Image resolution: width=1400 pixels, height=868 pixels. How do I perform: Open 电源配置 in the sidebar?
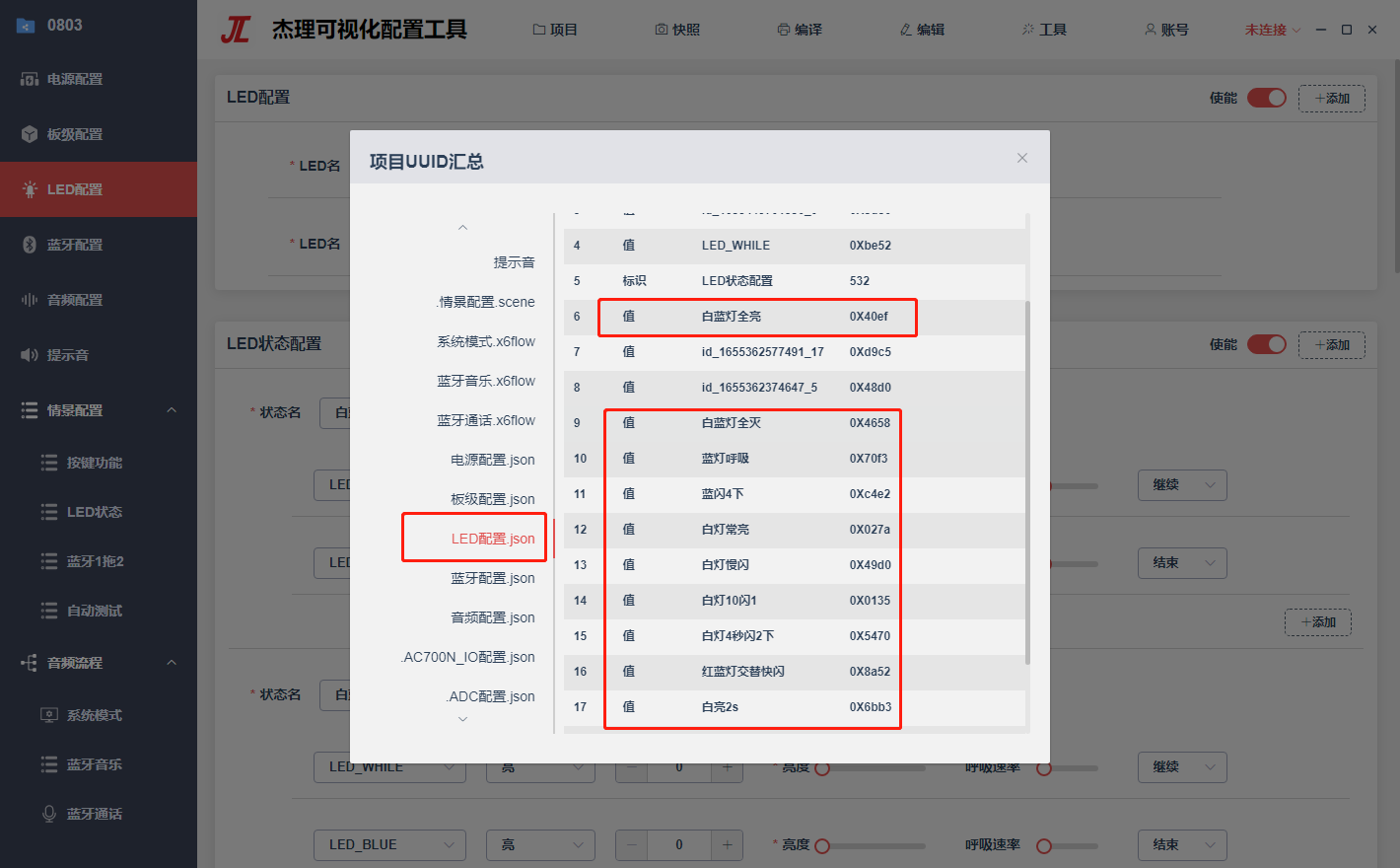click(99, 79)
